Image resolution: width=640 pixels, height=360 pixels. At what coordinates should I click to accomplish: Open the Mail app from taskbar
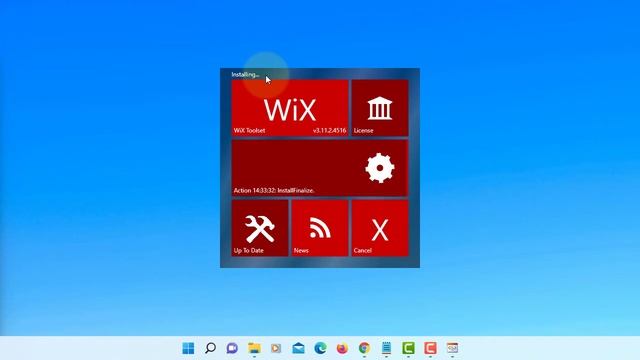pyautogui.click(x=298, y=348)
